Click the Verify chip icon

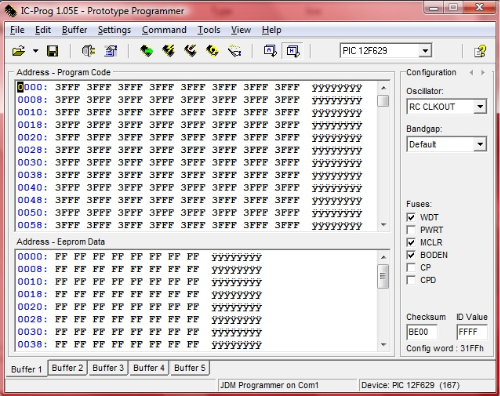point(235,51)
